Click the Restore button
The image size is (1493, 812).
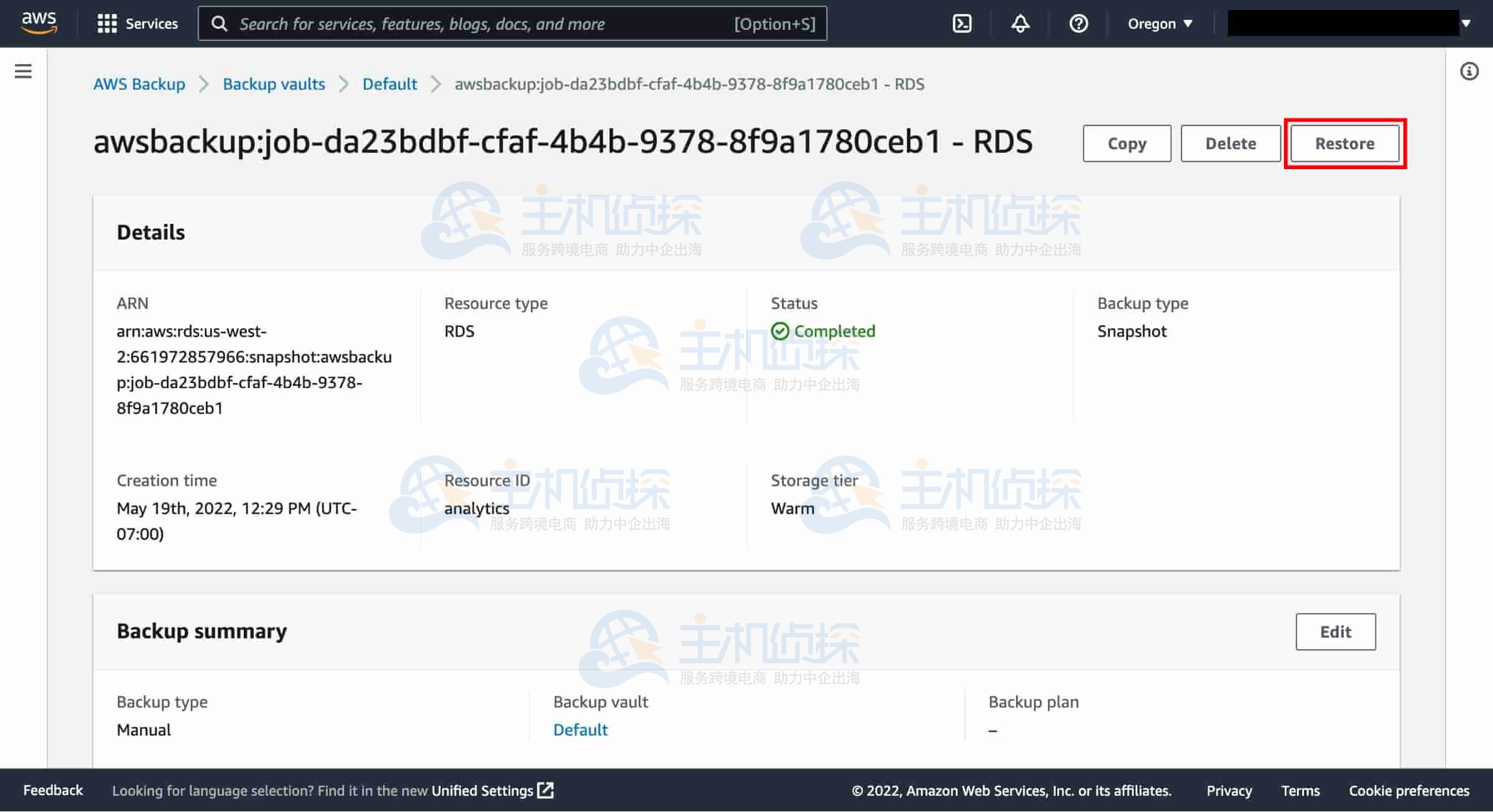point(1344,143)
